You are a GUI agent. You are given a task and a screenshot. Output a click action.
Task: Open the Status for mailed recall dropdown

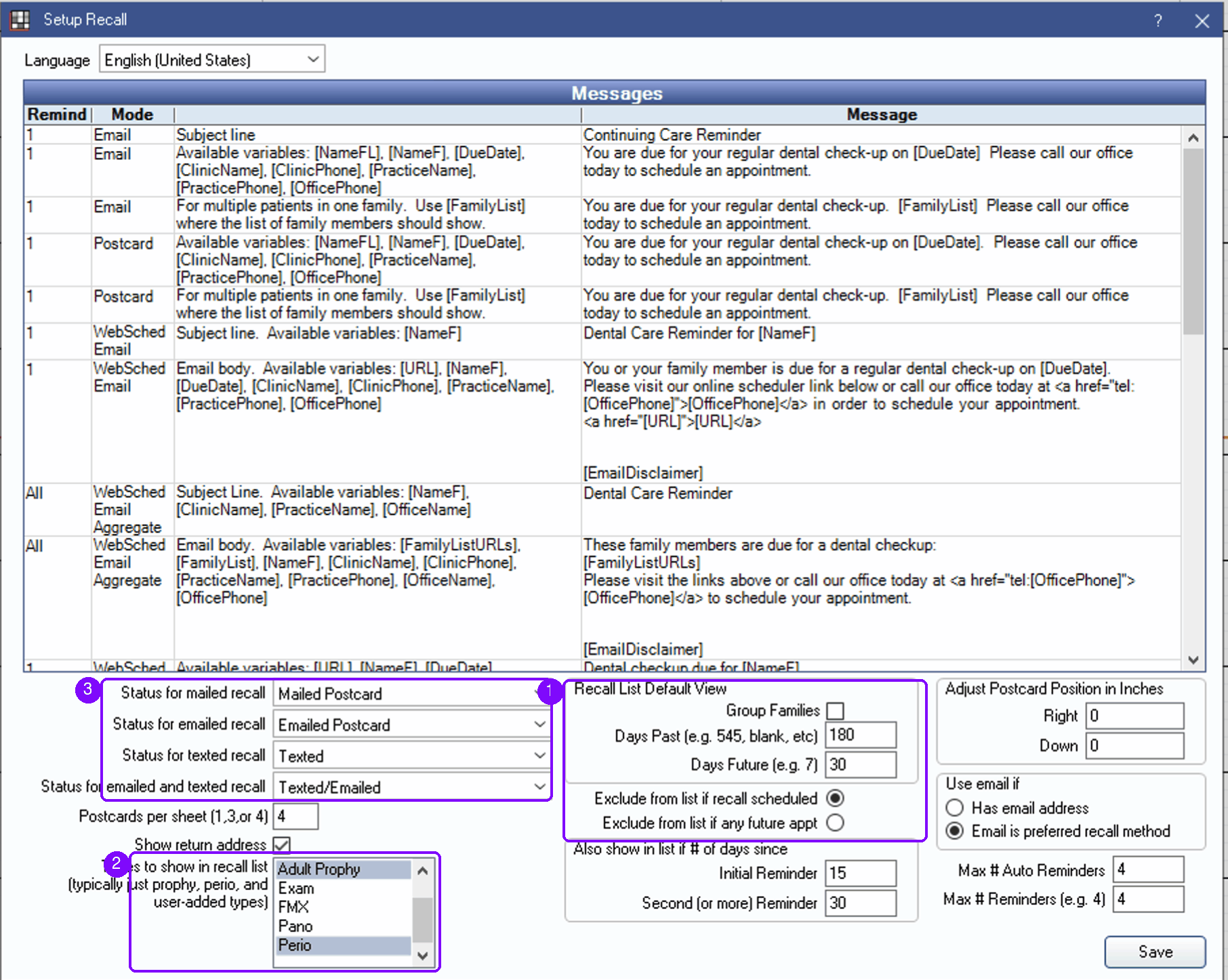click(x=412, y=694)
